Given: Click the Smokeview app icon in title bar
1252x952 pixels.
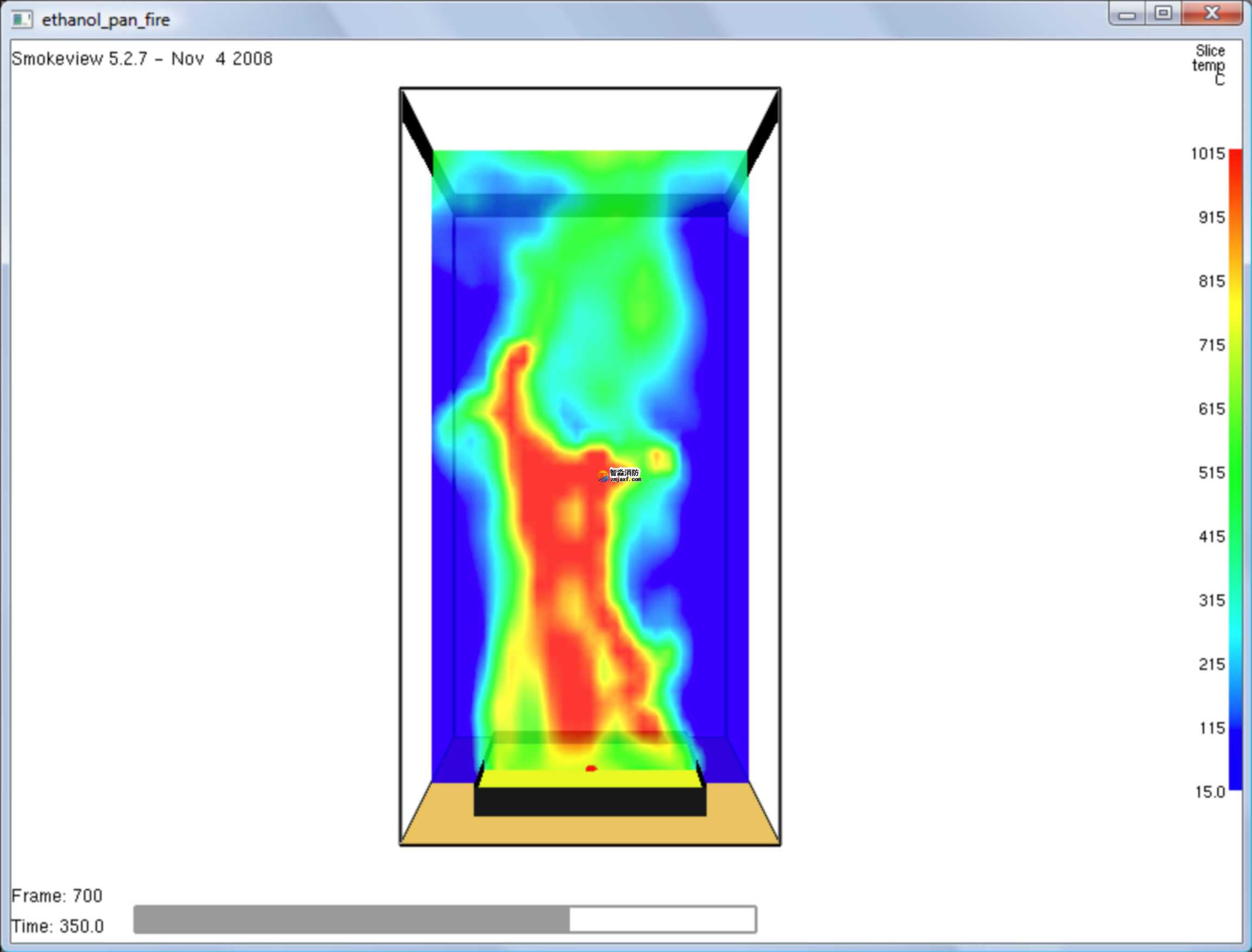Looking at the screenshot, I should coord(22,19).
